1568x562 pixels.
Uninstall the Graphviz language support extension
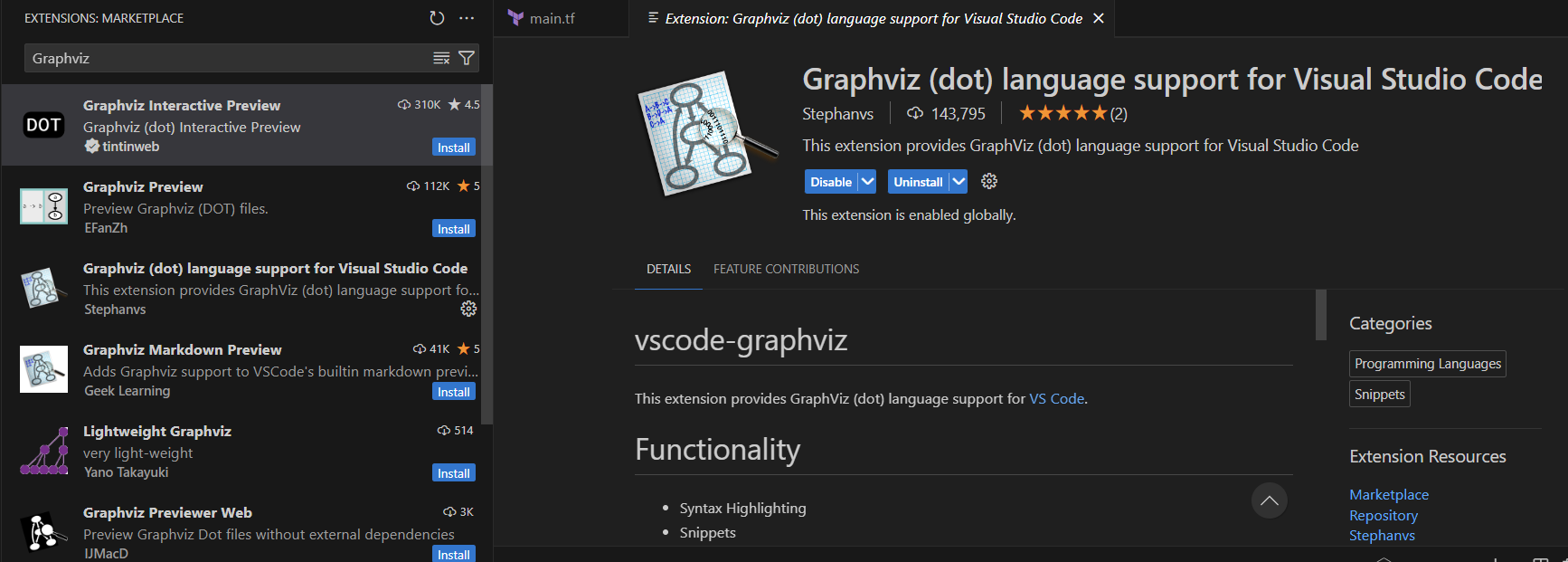918,181
